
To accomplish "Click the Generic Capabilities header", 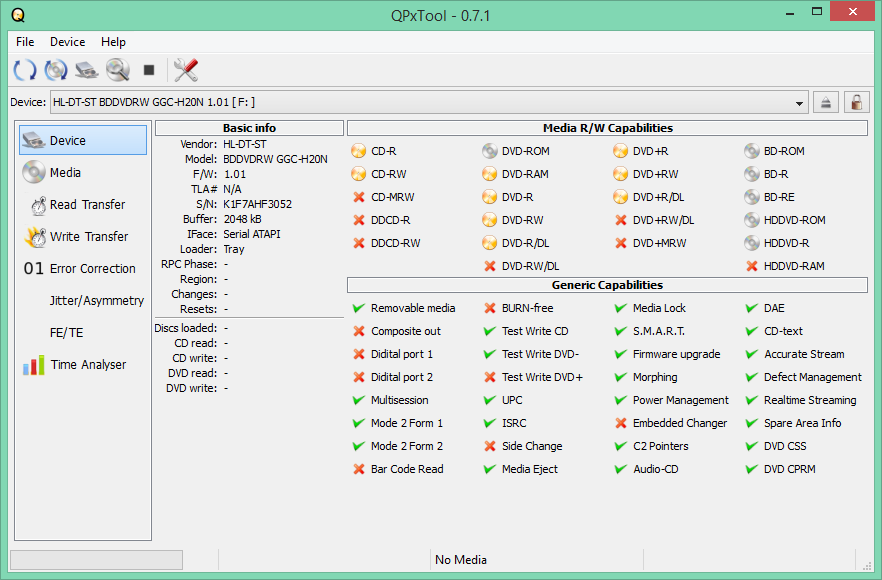I will 608,285.
